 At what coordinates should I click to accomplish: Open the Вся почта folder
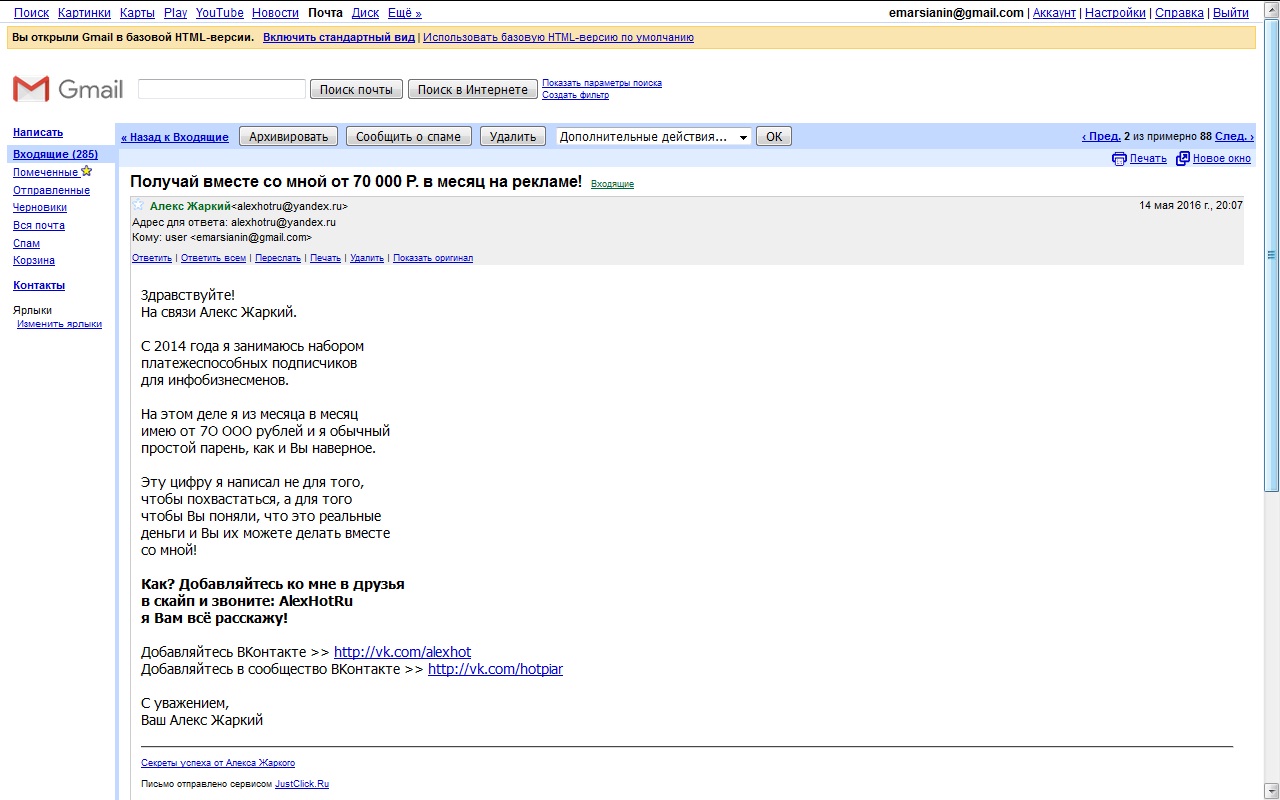[39, 225]
